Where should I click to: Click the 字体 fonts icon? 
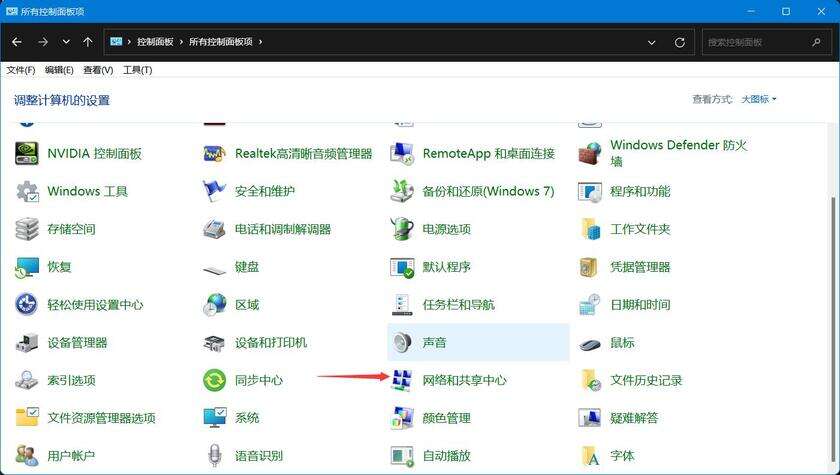[590, 456]
